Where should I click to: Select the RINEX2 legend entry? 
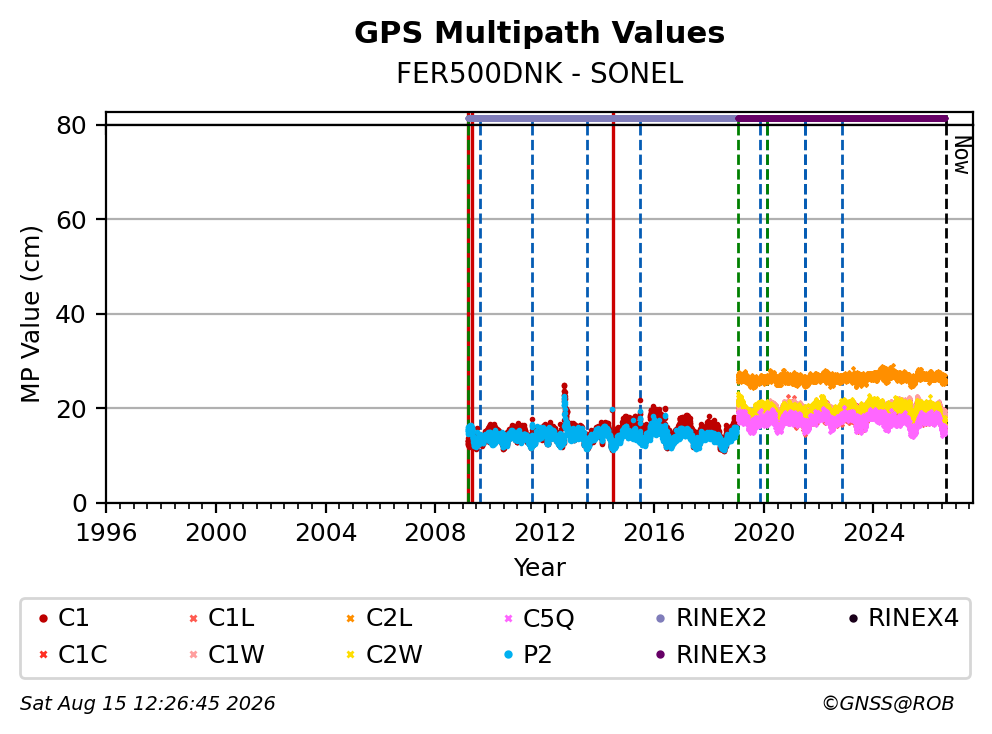pos(712,618)
